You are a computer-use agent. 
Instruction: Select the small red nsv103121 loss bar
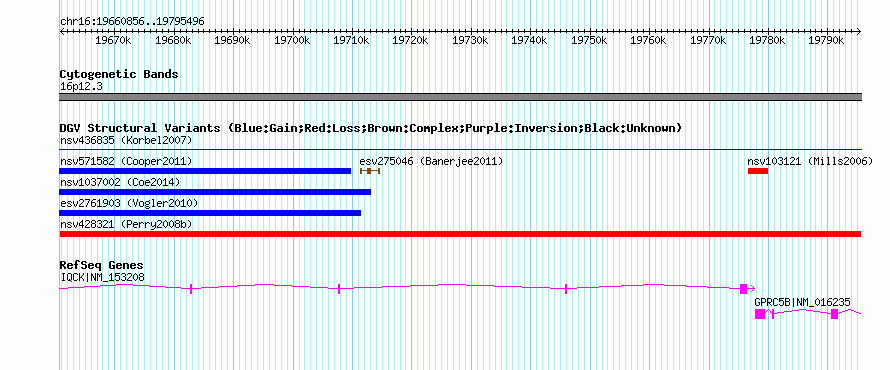pos(758,171)
